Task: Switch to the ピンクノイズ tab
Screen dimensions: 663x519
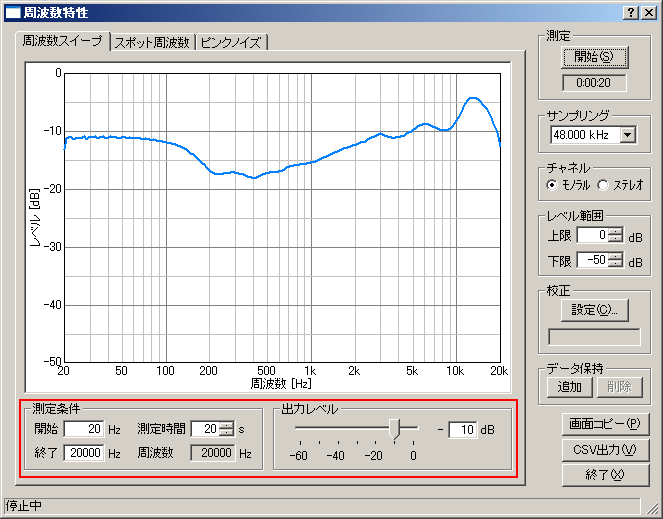Action: 231,42
